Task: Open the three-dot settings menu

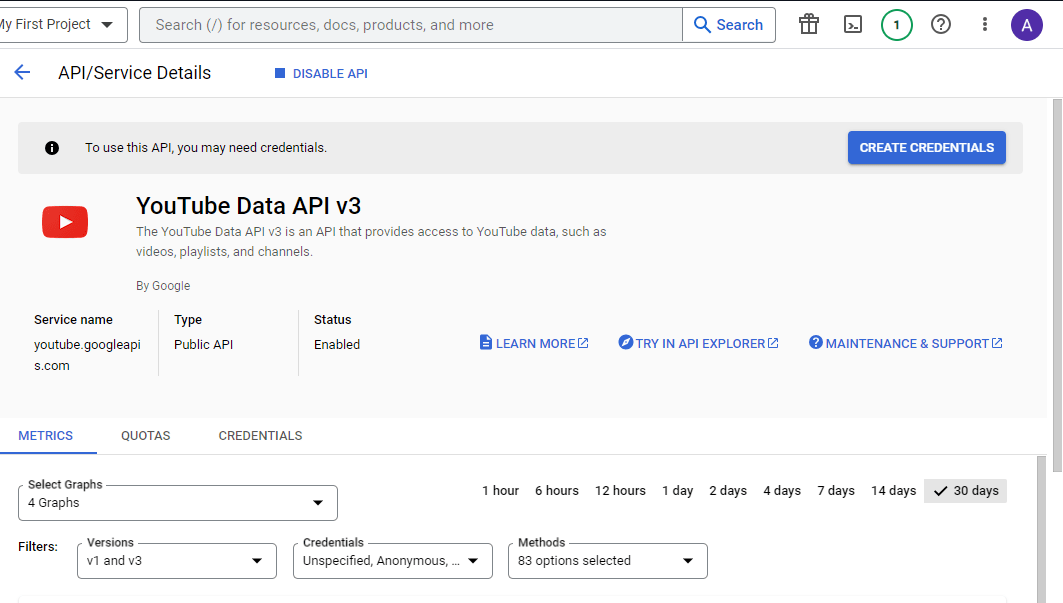Action: click(985, 25)
